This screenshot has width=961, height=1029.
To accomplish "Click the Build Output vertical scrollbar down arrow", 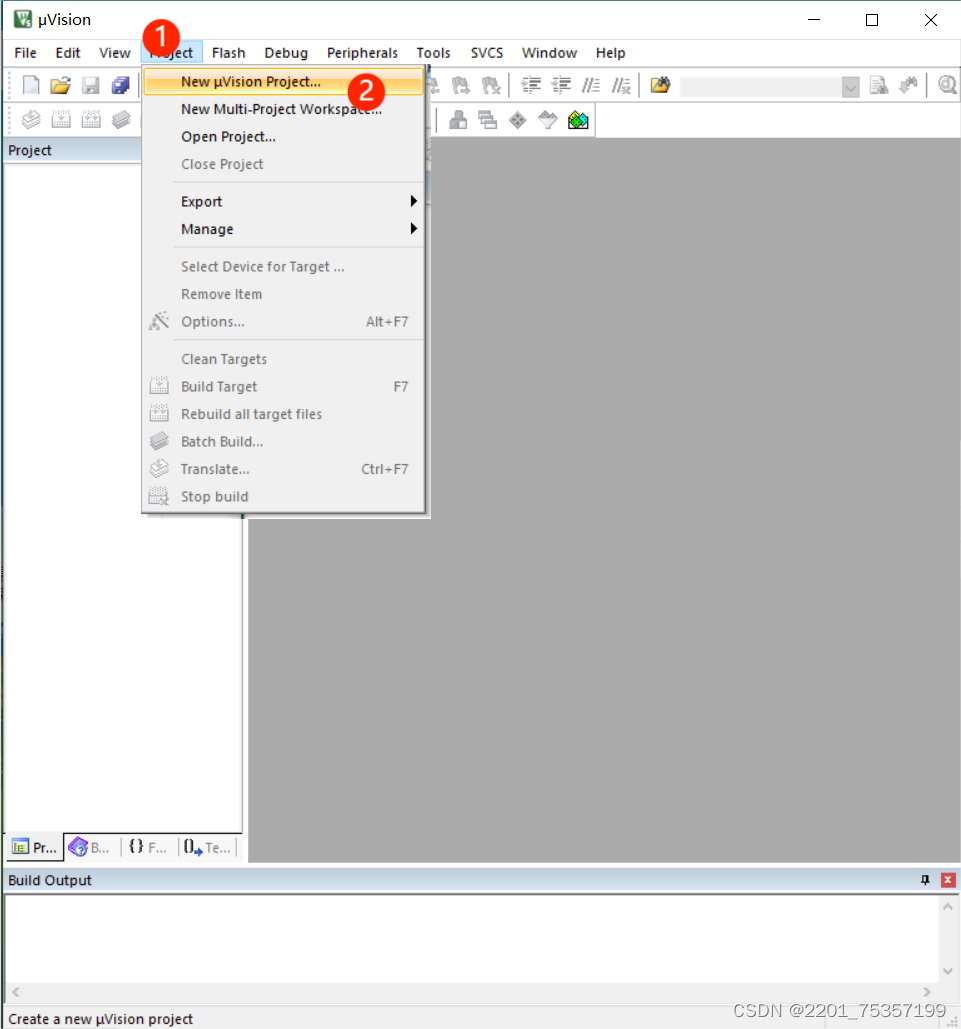I will point(948,971).
